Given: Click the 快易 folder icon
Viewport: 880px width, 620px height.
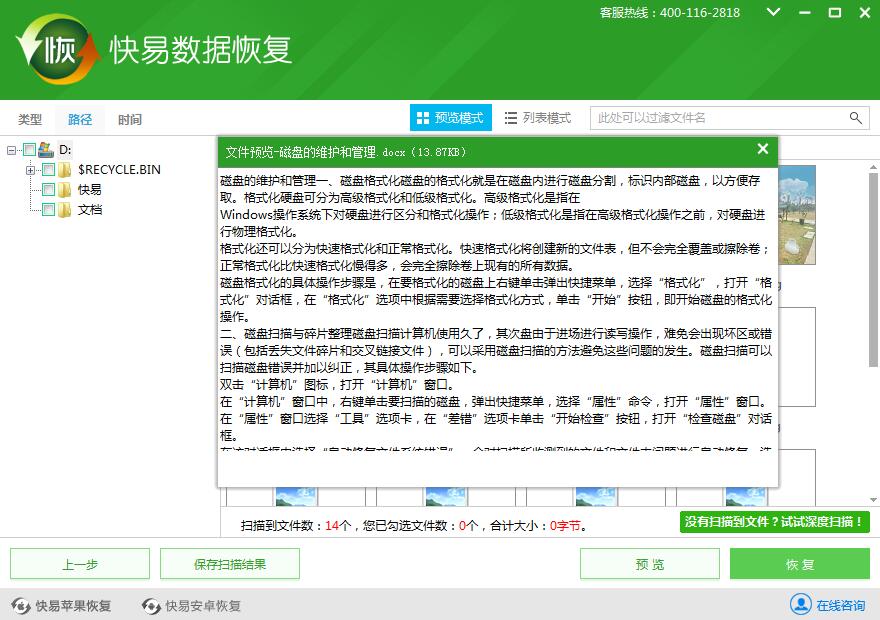Looking at the screenshot, I should click(65, 190).
